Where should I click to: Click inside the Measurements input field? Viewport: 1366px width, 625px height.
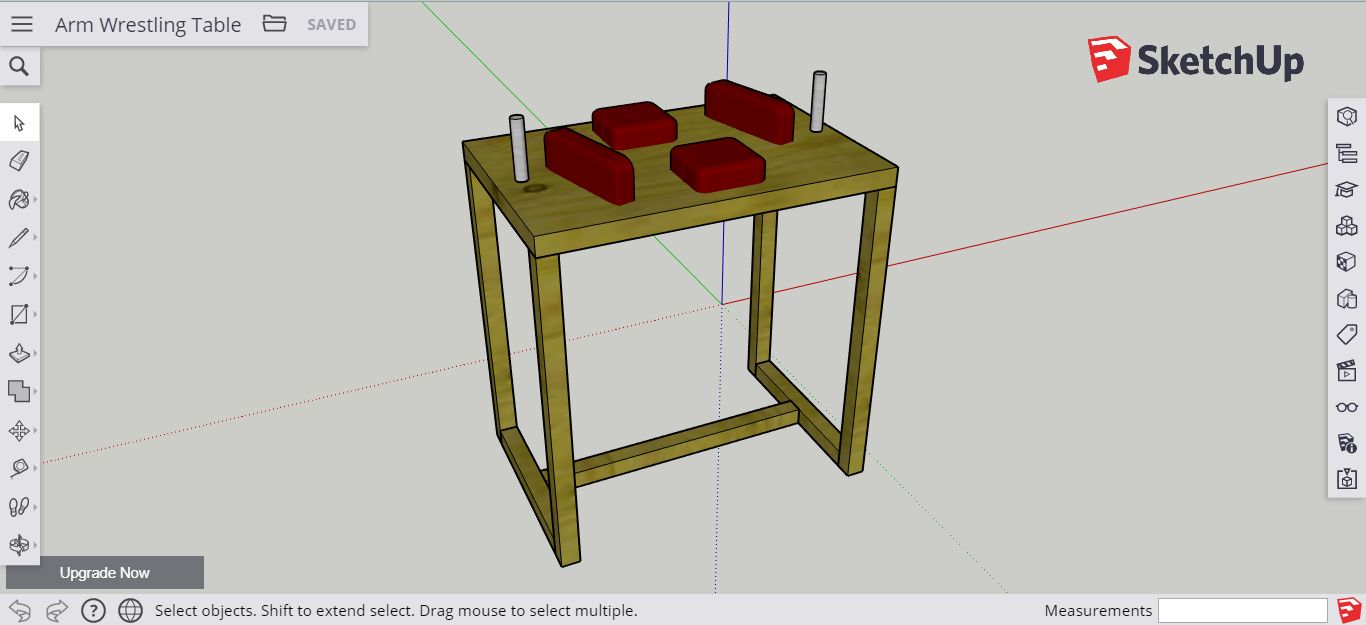[x=1243, y=610]
